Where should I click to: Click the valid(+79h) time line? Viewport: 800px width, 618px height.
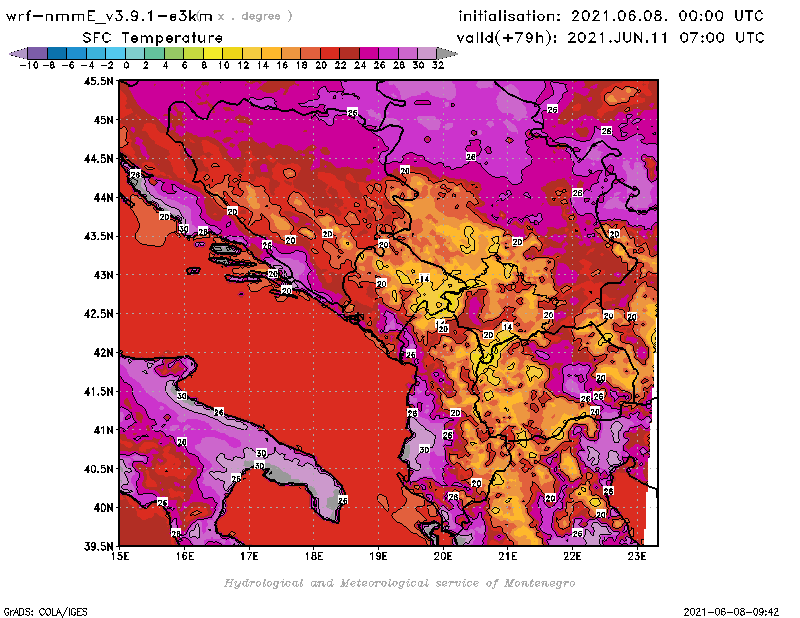point(611,38)
